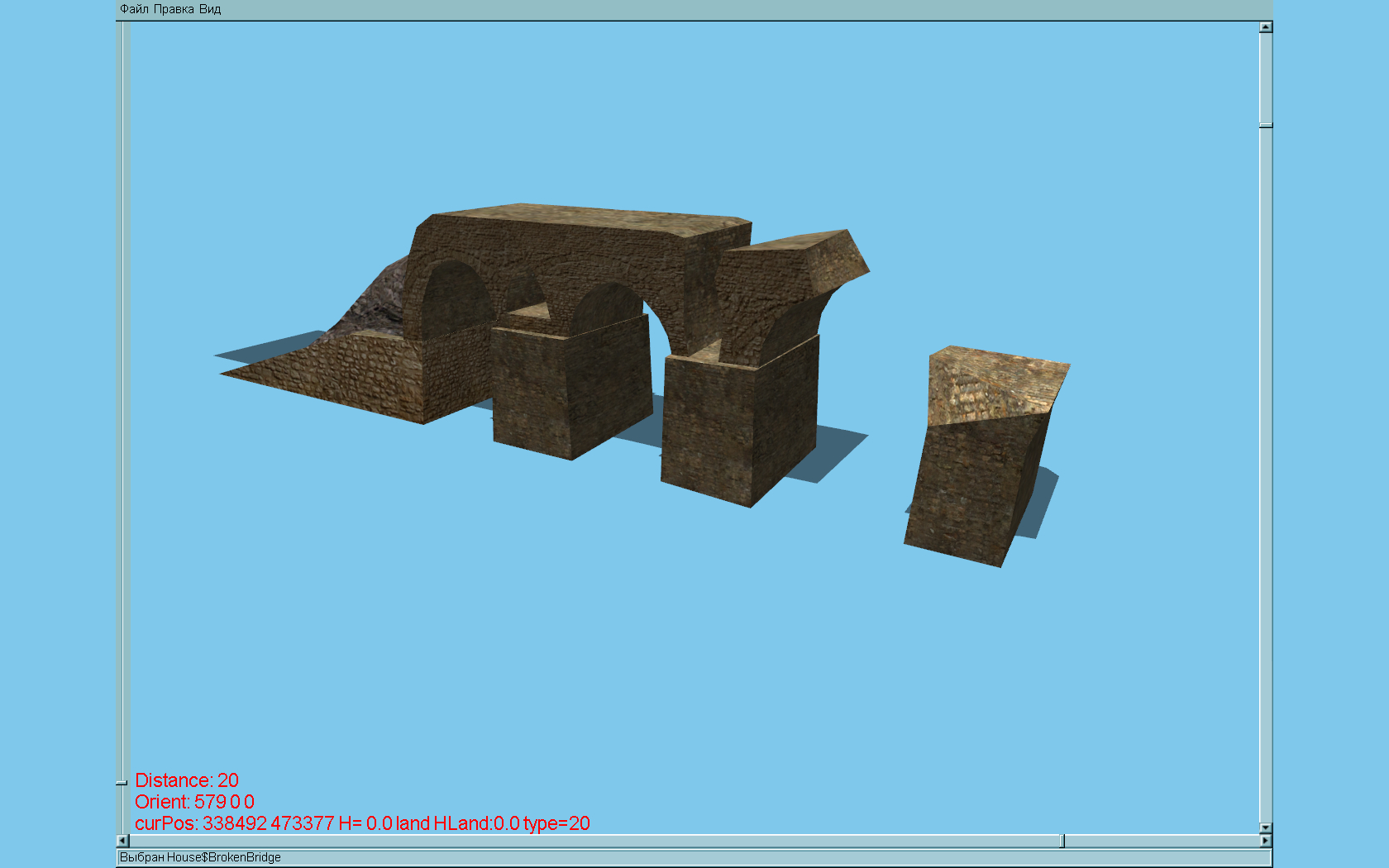Screen dimensions: 1389x868
Task: Click the left vertical slider handle
Action: click(122, 782)
